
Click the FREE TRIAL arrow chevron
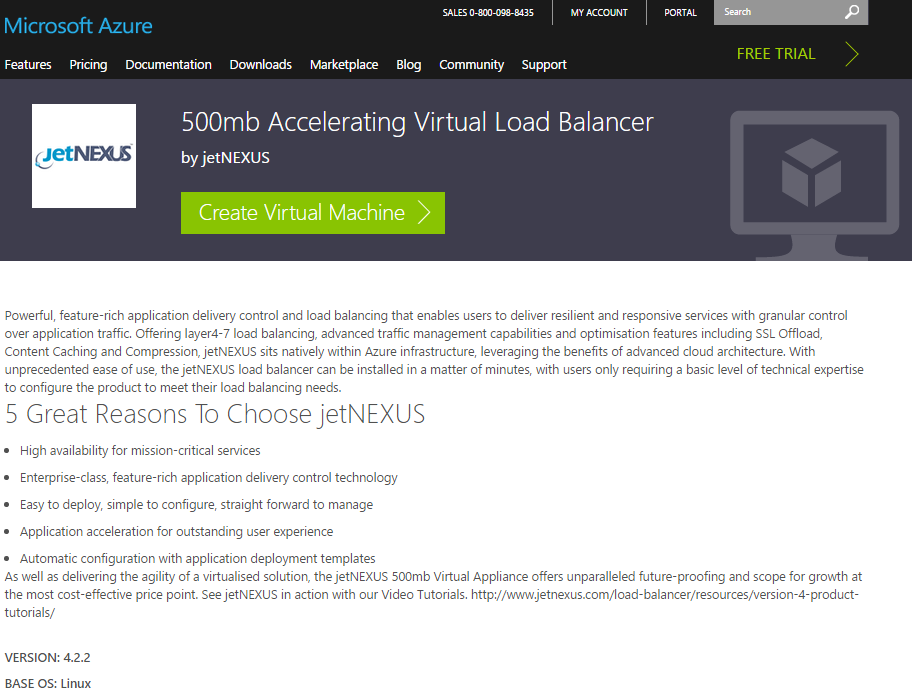[x=852, y=54]
